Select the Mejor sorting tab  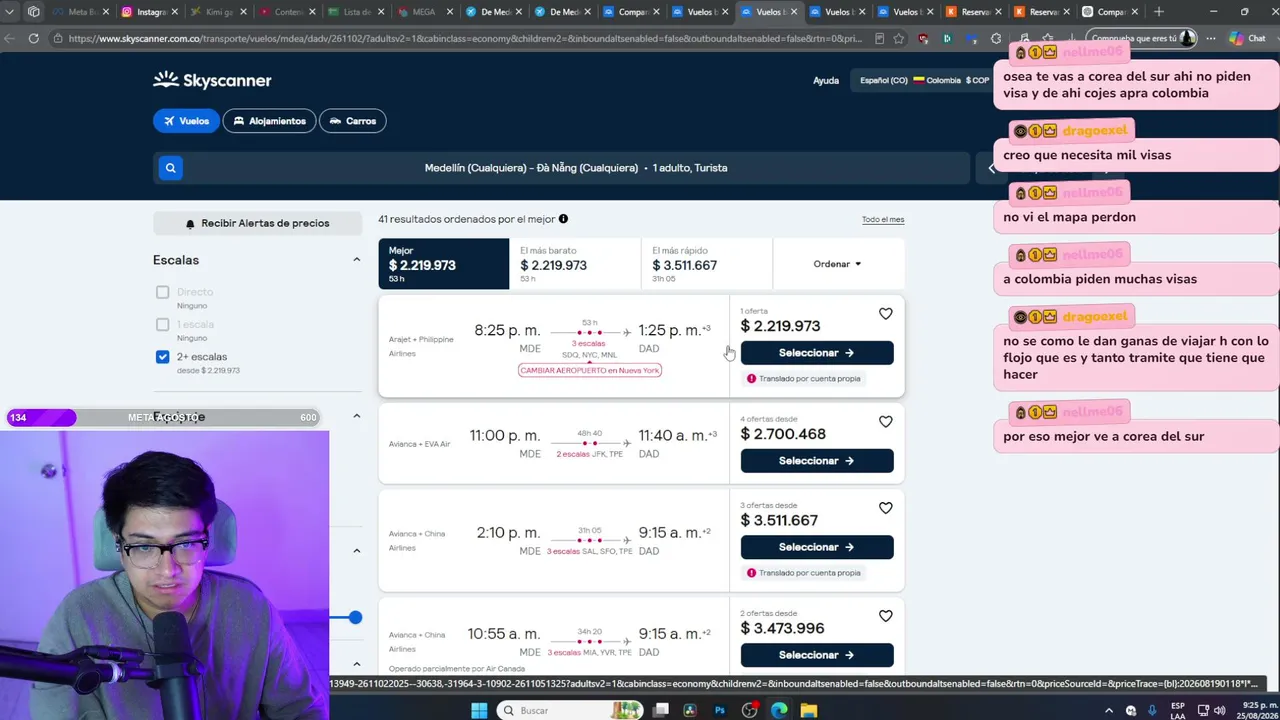coord(443,264)
